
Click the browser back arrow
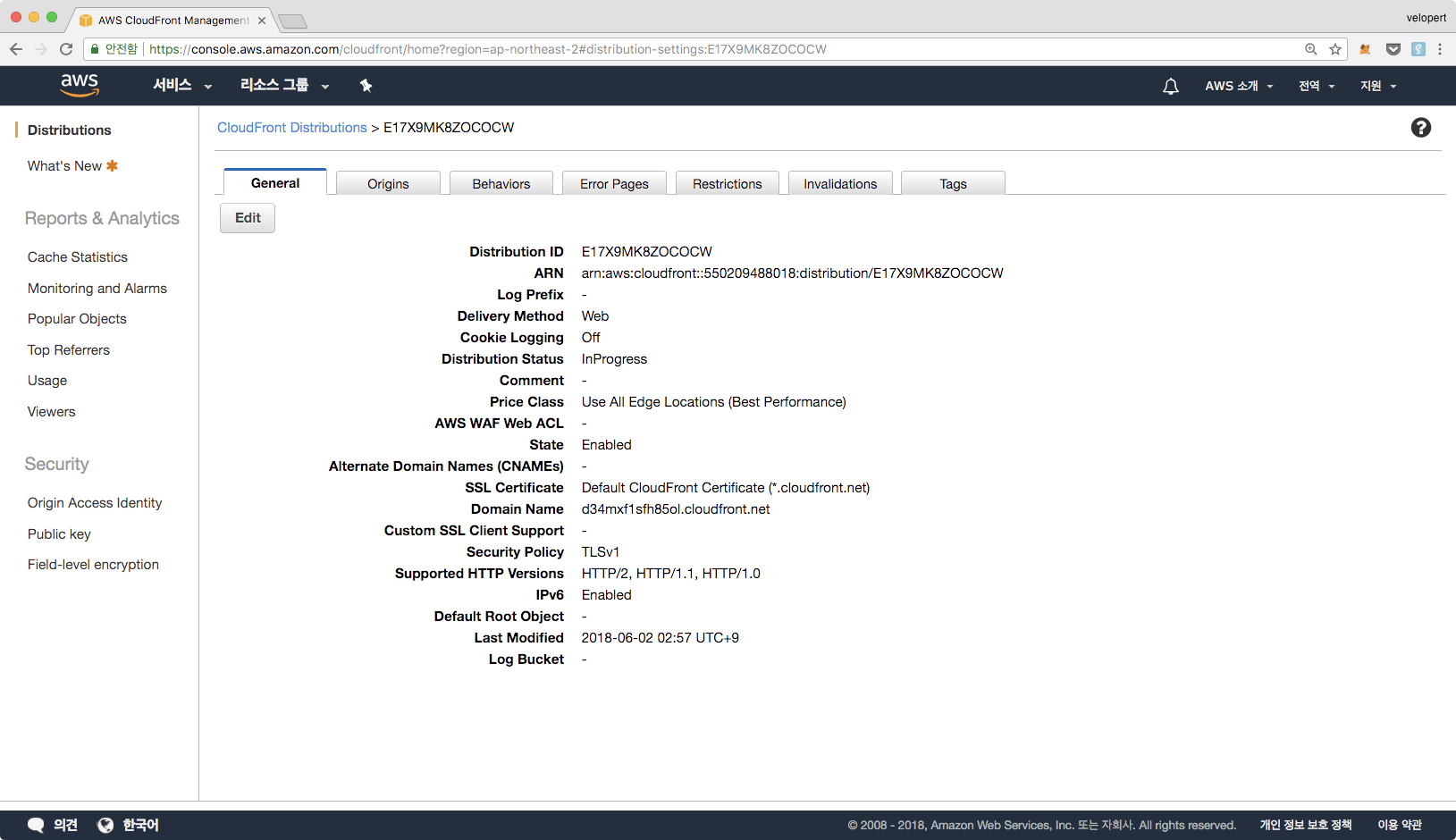click(x=16, y=49)
